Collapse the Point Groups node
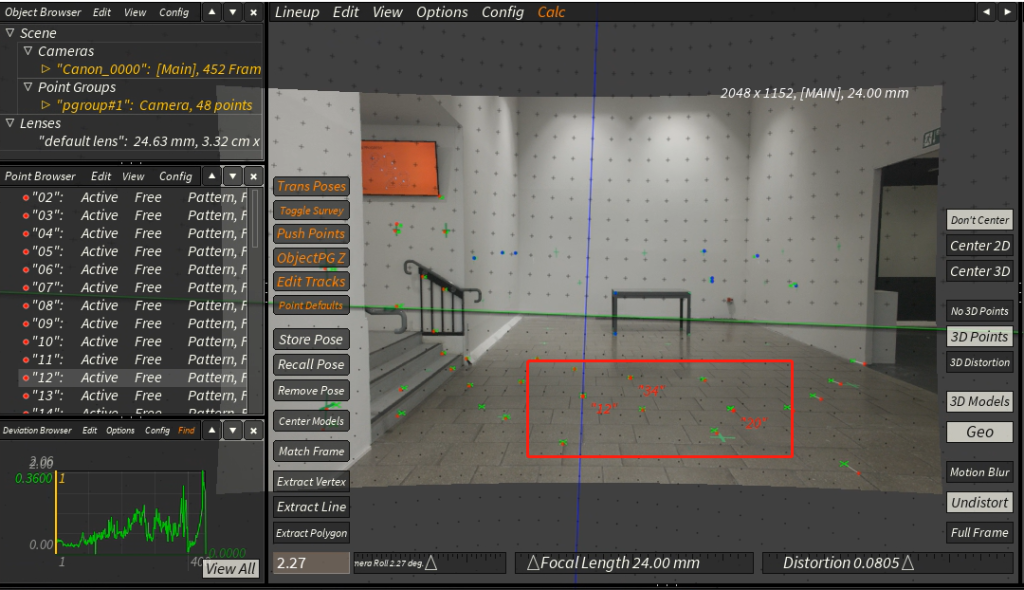The width and height of the screenshot is (1024, 590). (28, 86)
